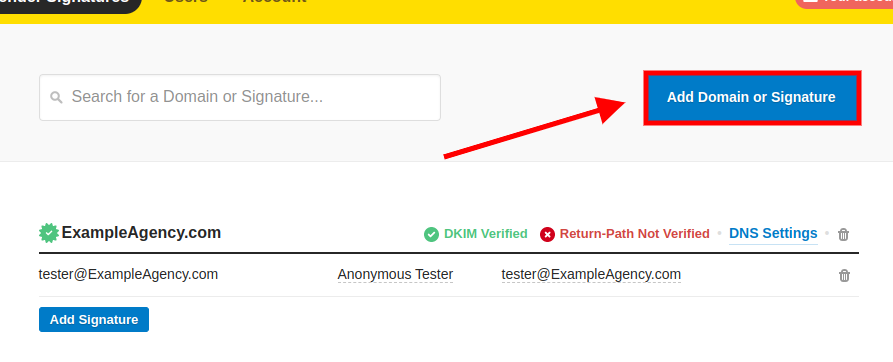
Task: Click the DKIM Verified status text
Action: tap(486, 234)
